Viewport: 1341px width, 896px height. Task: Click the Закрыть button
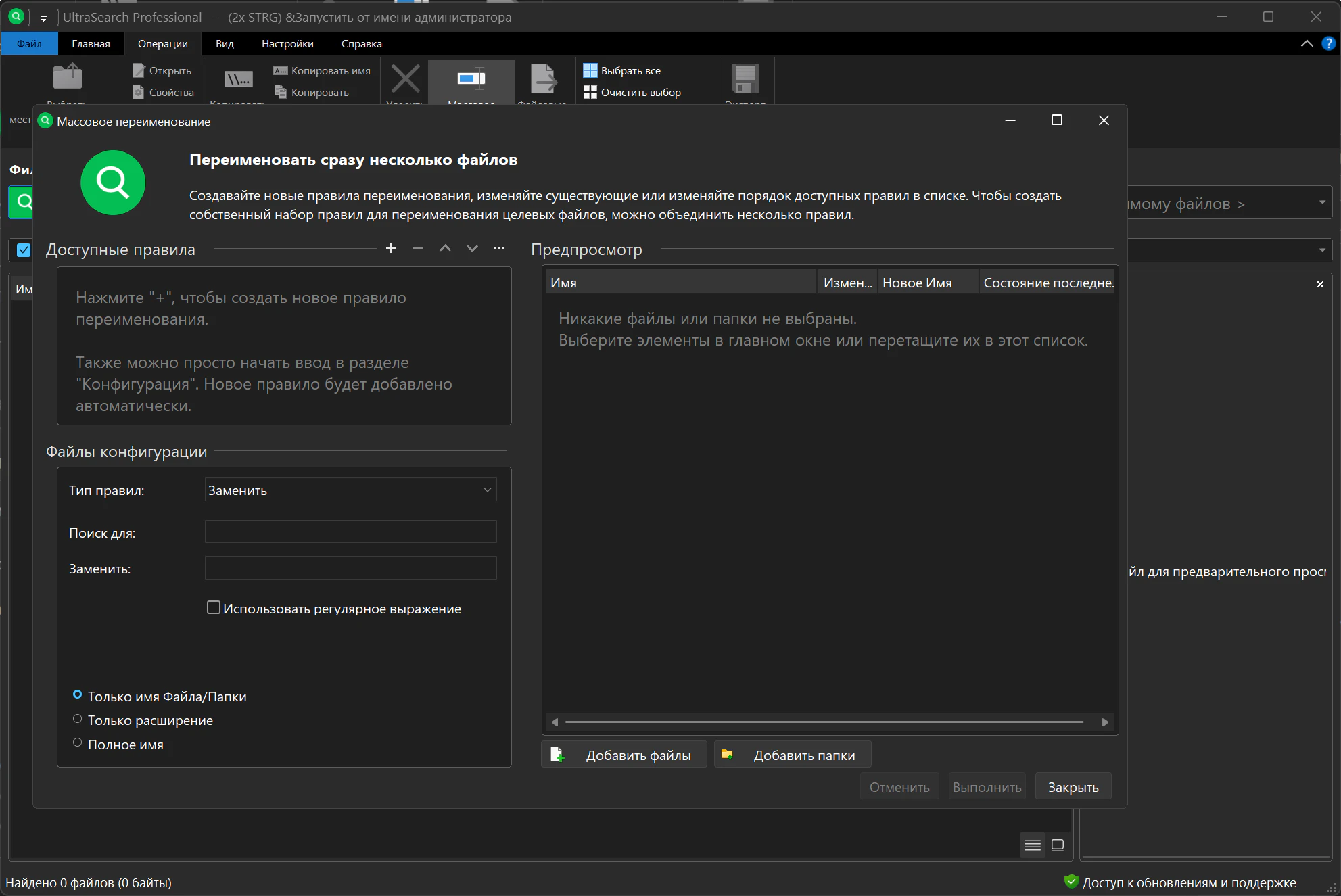pyautogui.click(x=1073, y=787)
